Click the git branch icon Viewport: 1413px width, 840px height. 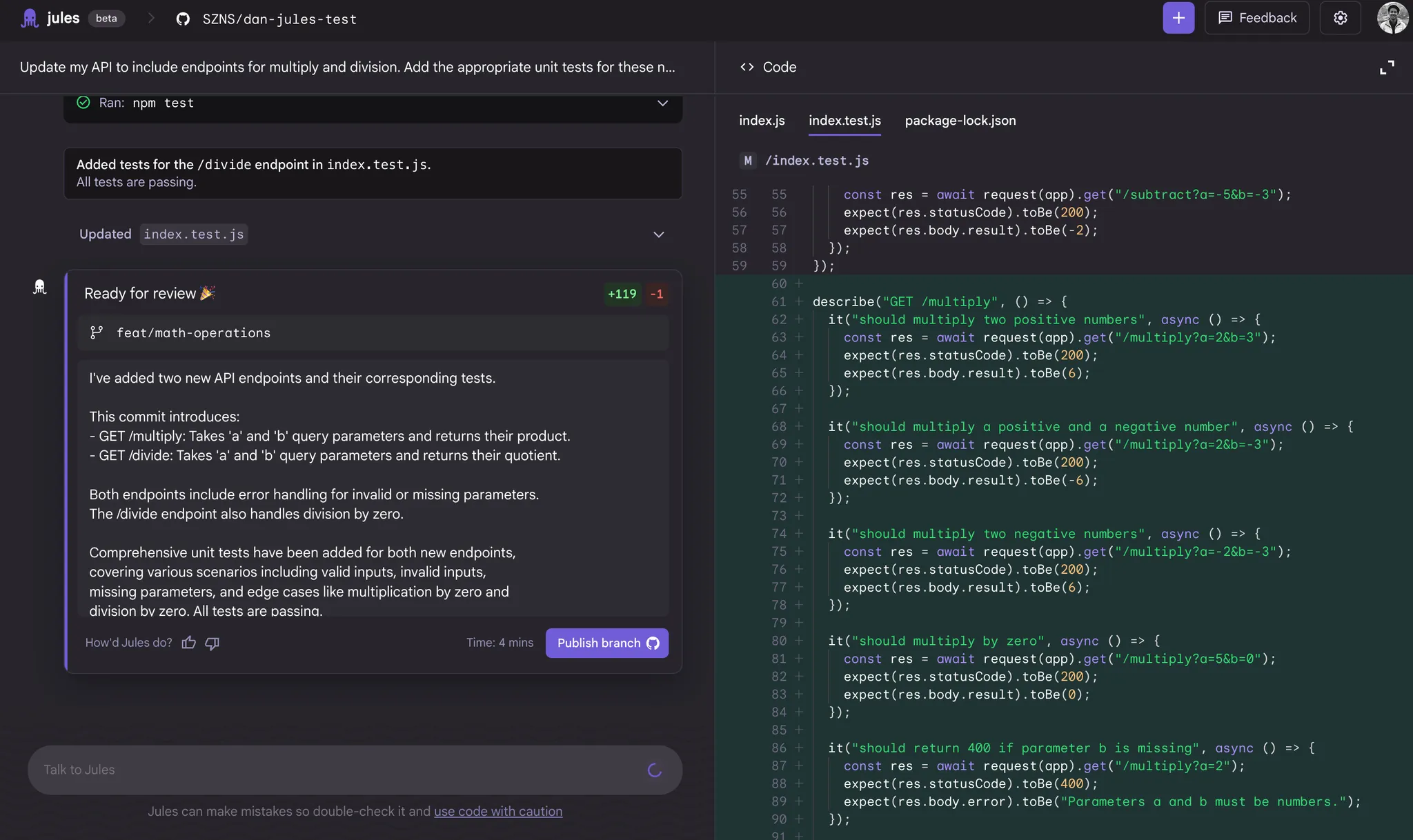coord(97,332)
